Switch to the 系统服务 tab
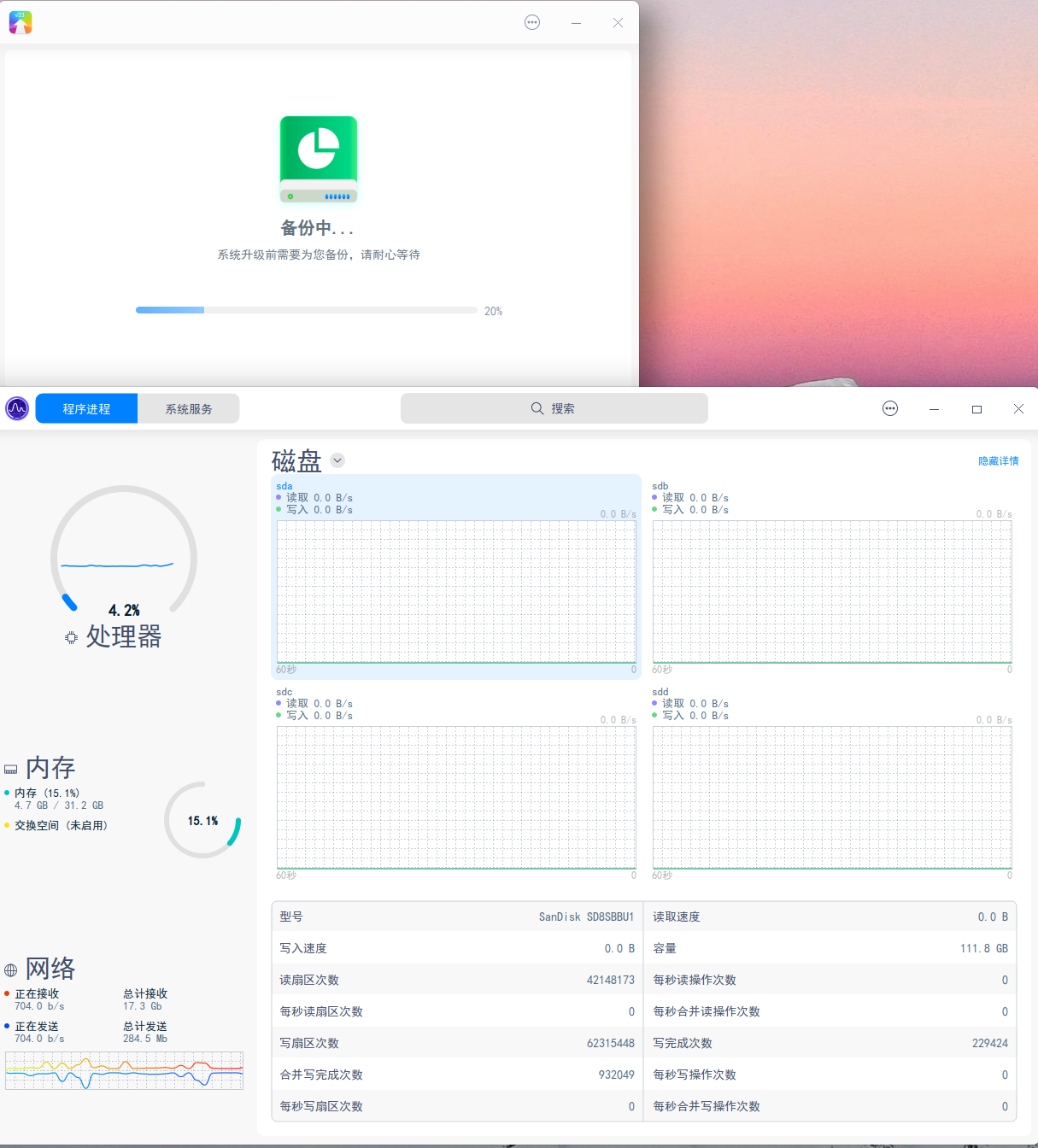The image size is (1038, 1148). click(188, 408)
